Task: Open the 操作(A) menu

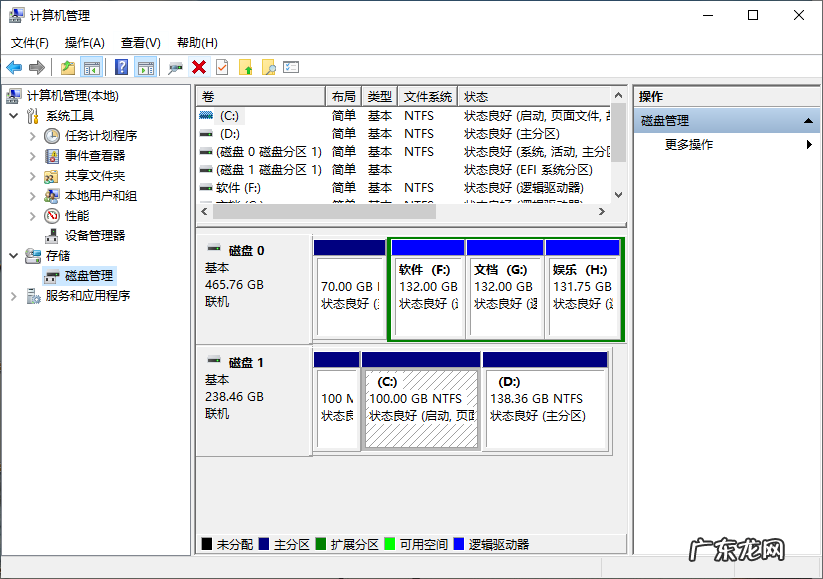Action: (86, 43)
